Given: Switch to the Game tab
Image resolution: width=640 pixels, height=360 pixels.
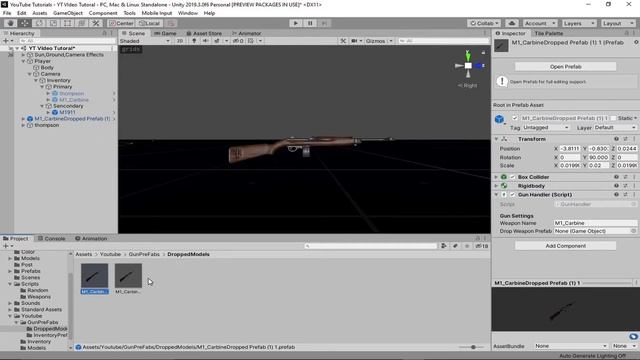Looking at the screenshot, I should (165, 33).
